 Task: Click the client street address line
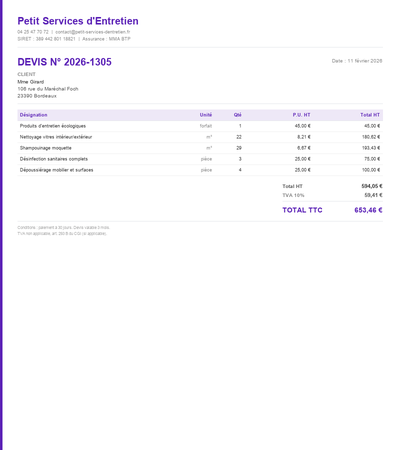point(48,89)
